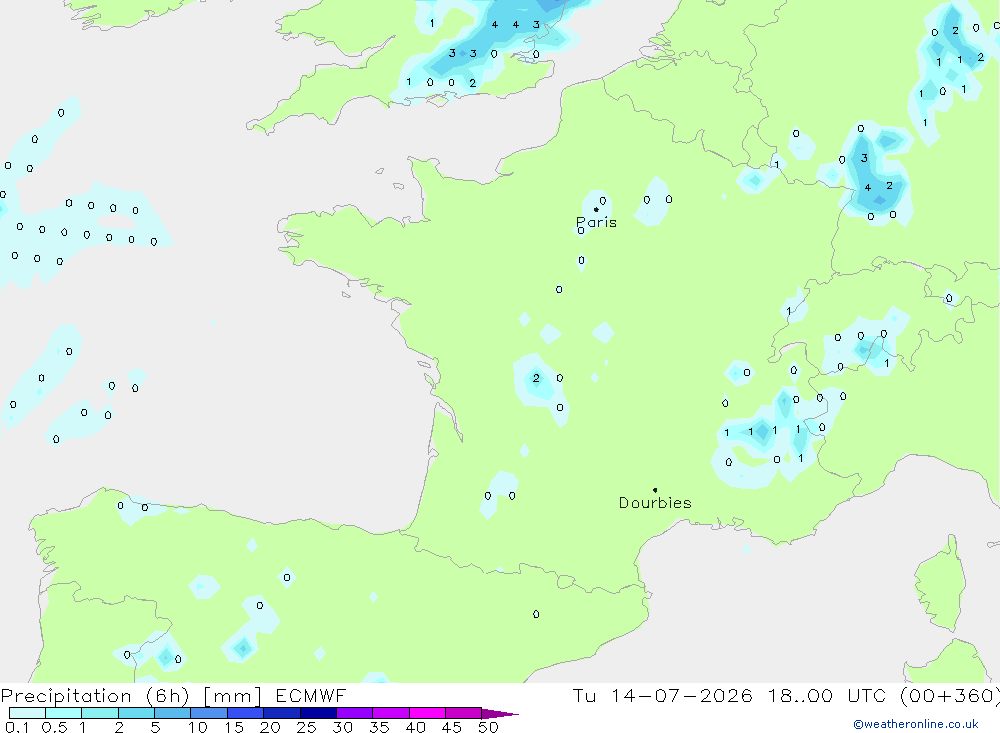Click the dark blue 25 mm legend swatch
The width and height of the screenshot is (1000, 733).
pos(318,713)
